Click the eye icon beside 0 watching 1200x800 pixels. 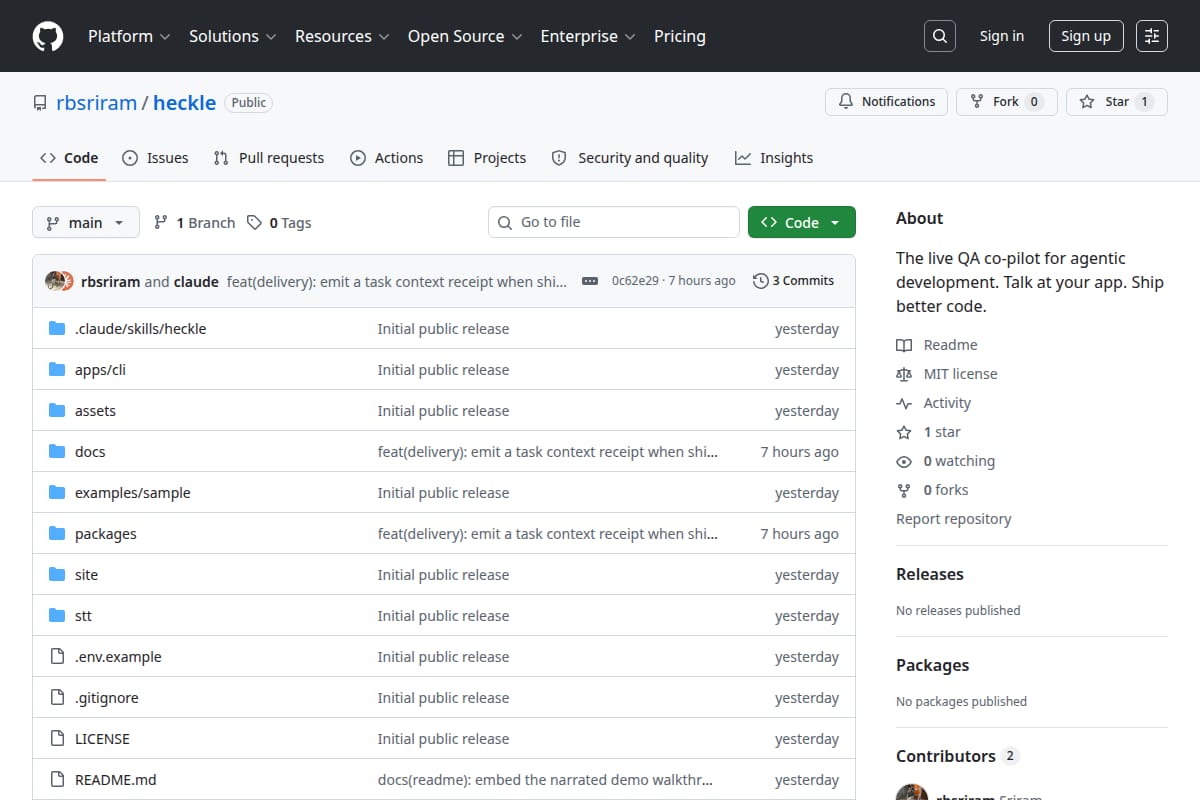pos(904,461)
